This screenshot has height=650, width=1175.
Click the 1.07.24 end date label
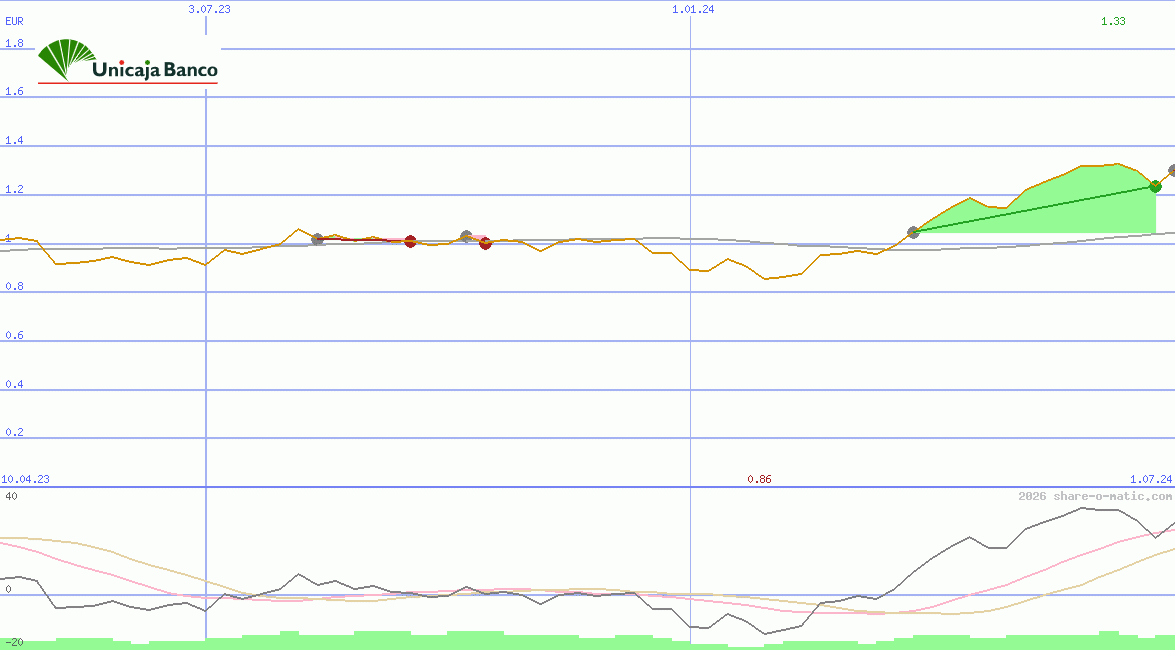click(1149, 479)
